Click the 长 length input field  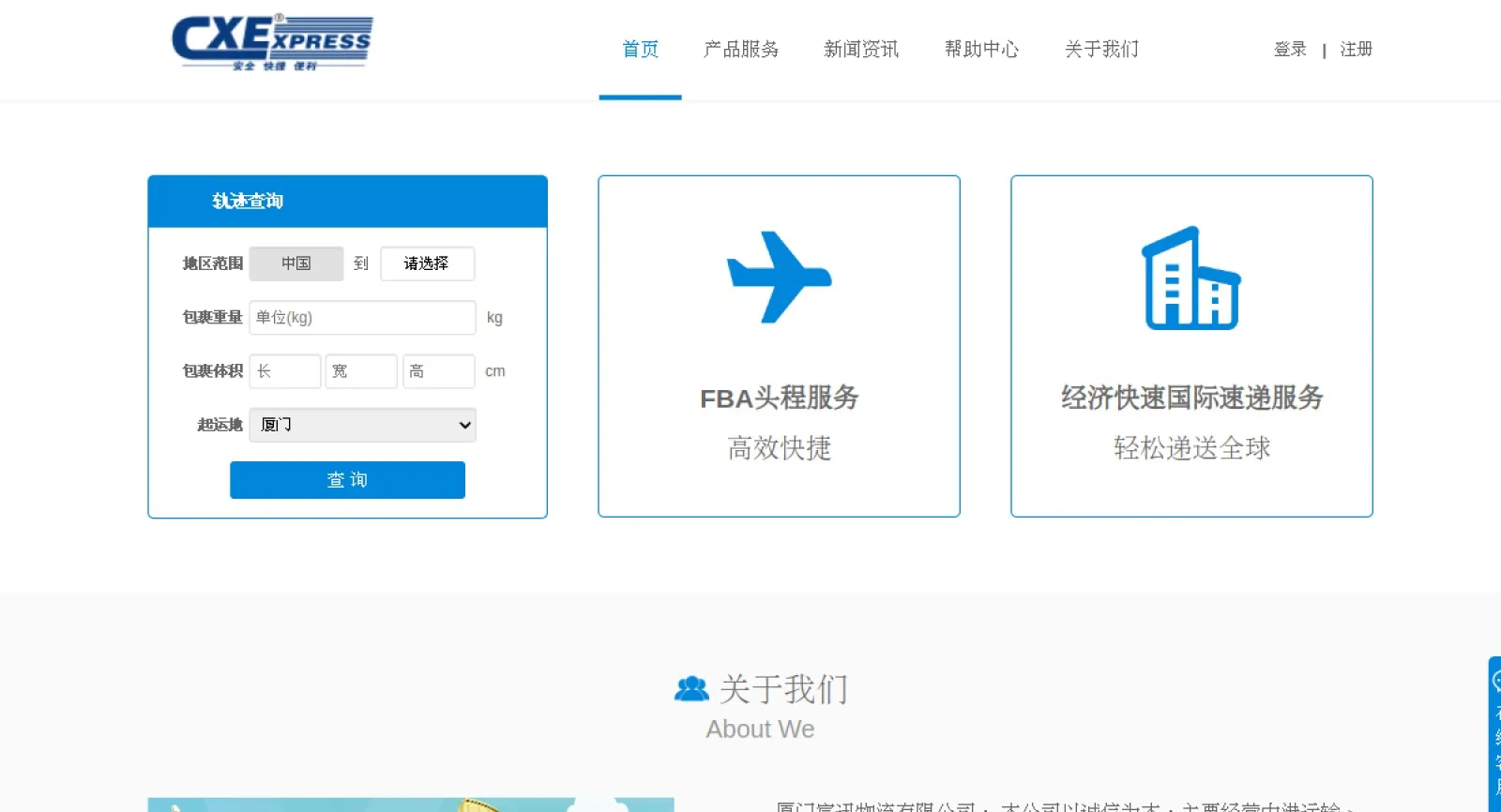[x=285, y=371]
